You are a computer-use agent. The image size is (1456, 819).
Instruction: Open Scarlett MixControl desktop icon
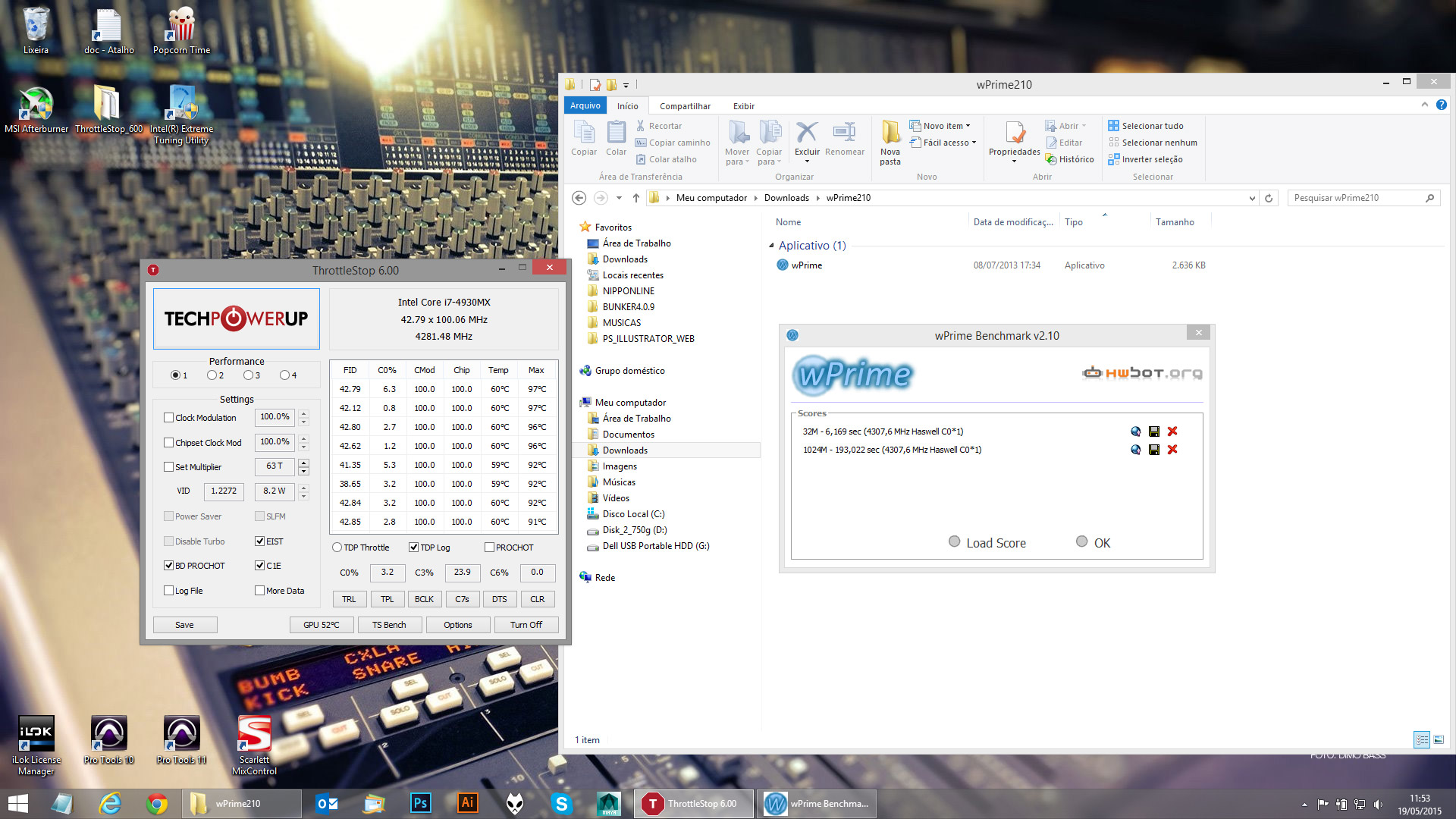(254, 745)
